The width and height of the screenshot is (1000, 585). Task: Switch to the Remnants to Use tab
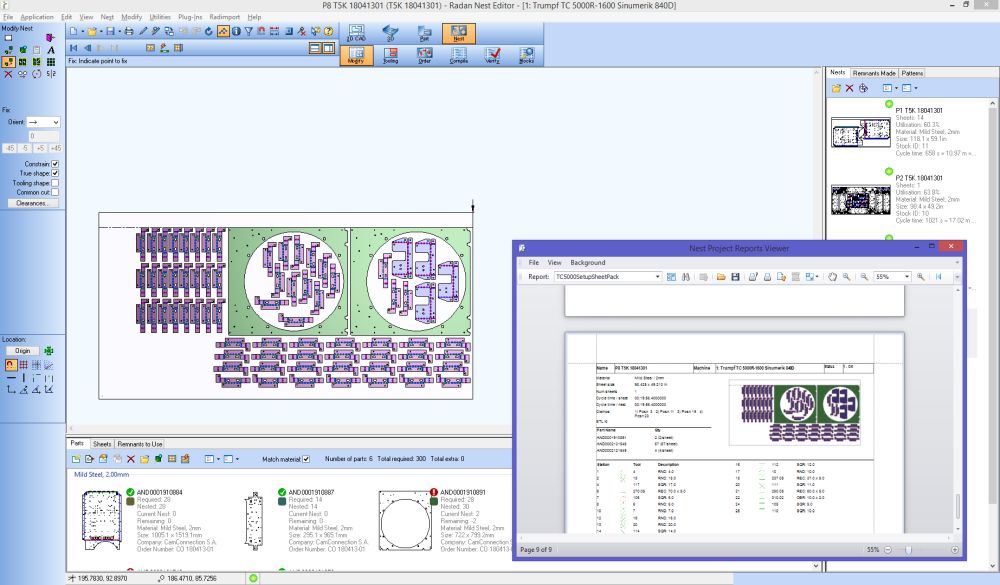140,443
